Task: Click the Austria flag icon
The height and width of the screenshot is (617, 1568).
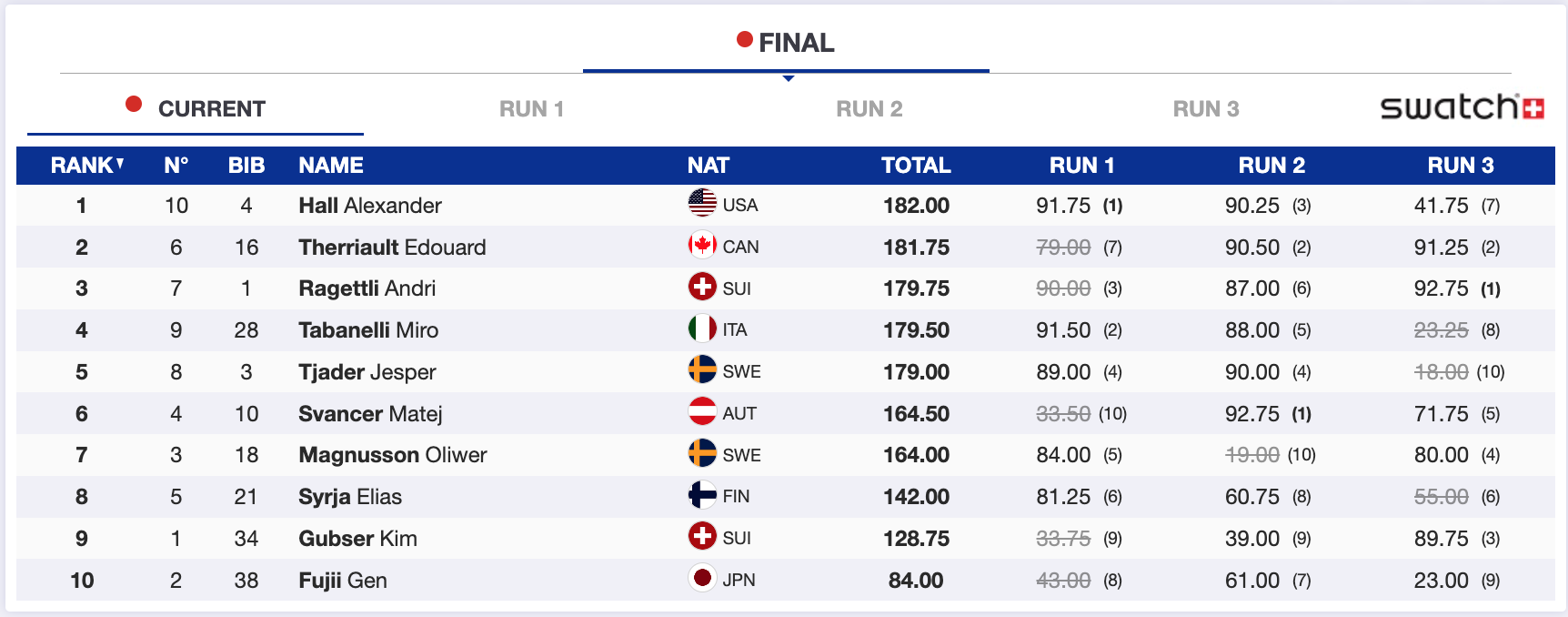Action: (702, 412)
